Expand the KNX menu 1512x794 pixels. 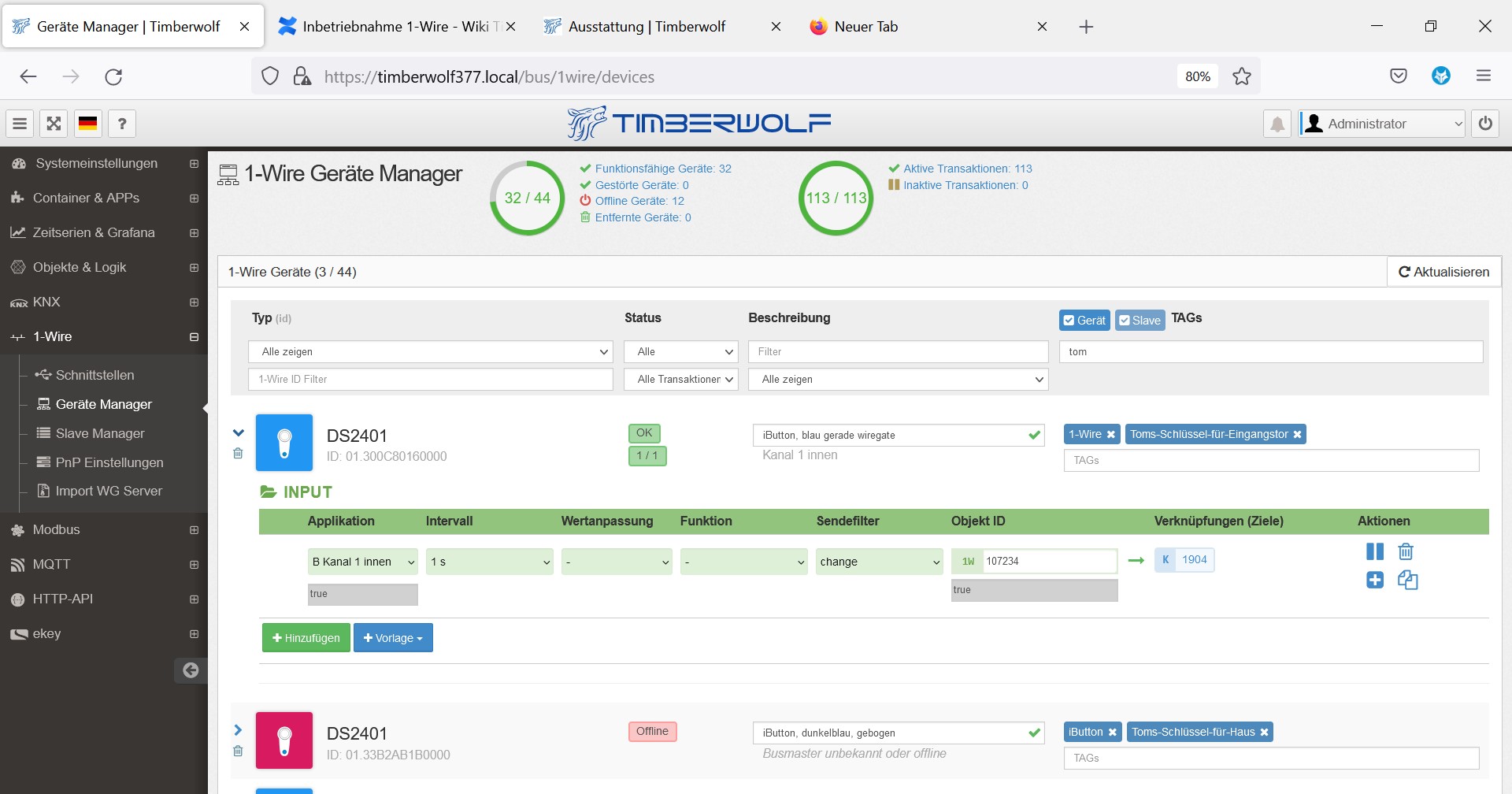pyautogui.click(x=104, y=302)
